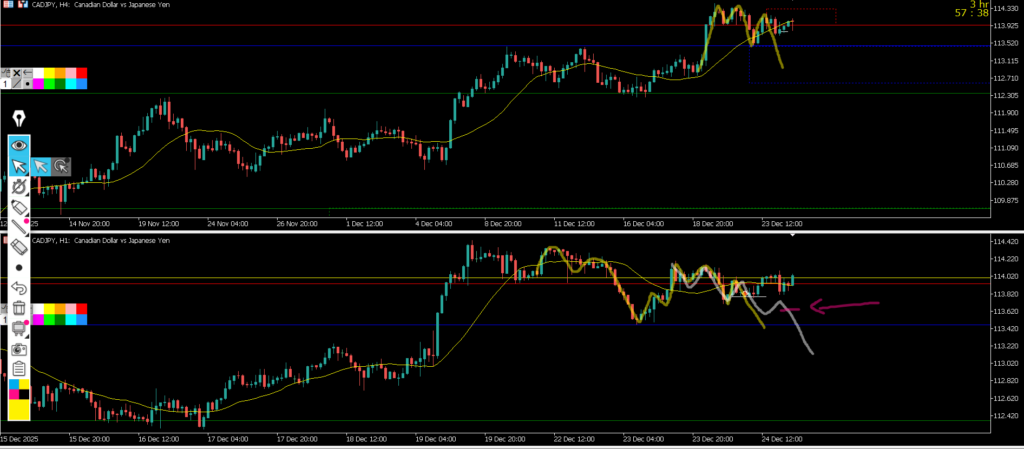The width and height of the screenshot is (1024, 449).
Task: Select the straight line tool with pink dot
Action: pos(19,227)
